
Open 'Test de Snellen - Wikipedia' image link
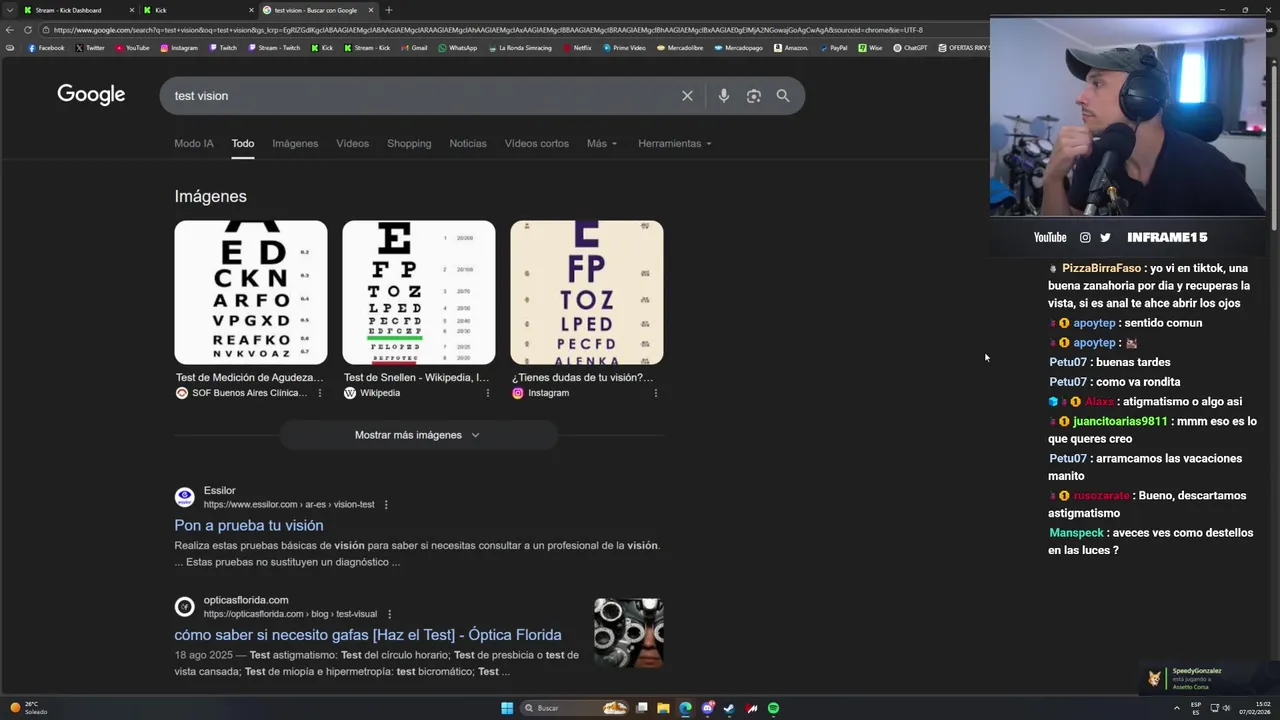[x=417, y=377]
